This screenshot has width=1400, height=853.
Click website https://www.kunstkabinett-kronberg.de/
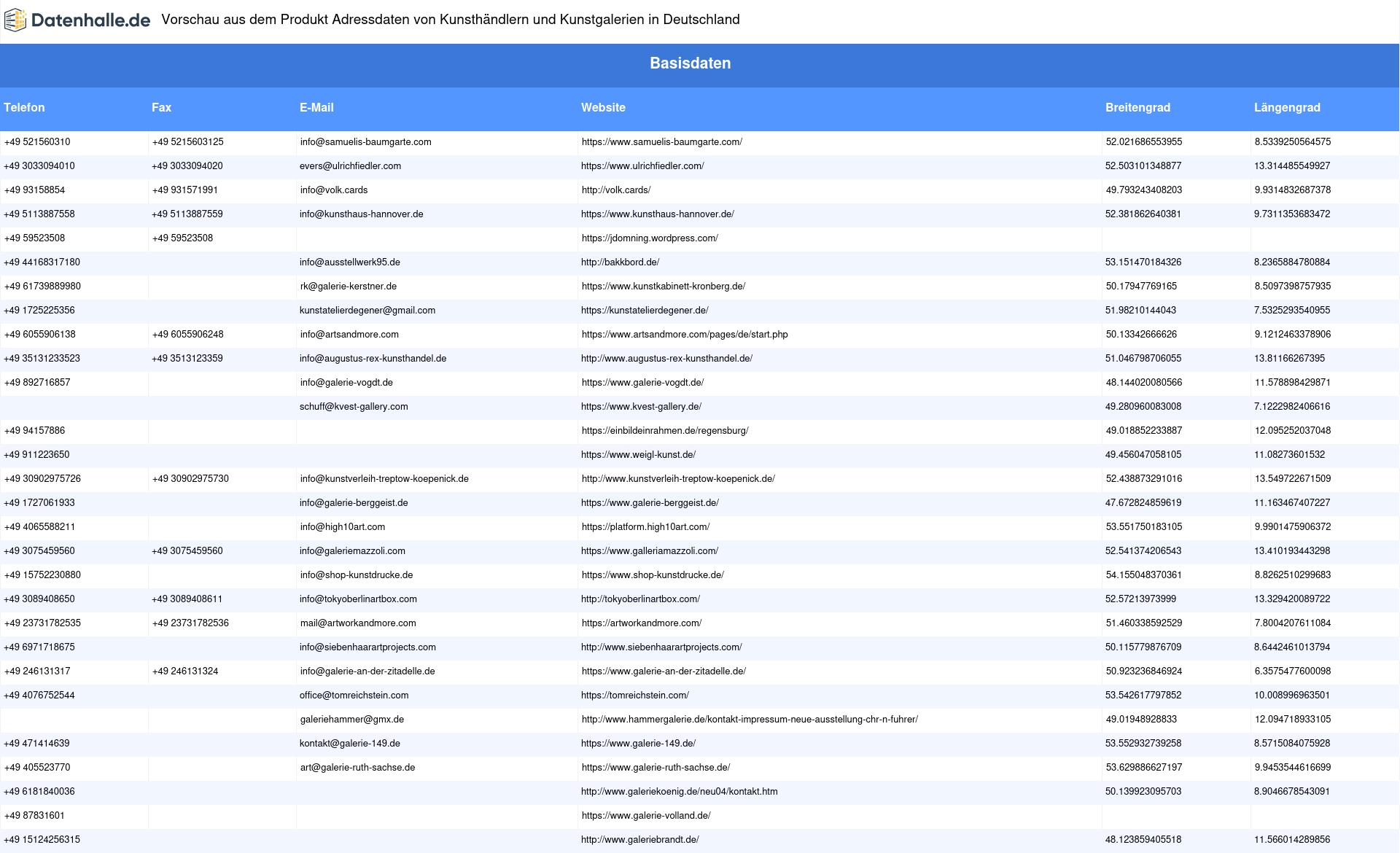pyautogui.click(x=664, y=287)
